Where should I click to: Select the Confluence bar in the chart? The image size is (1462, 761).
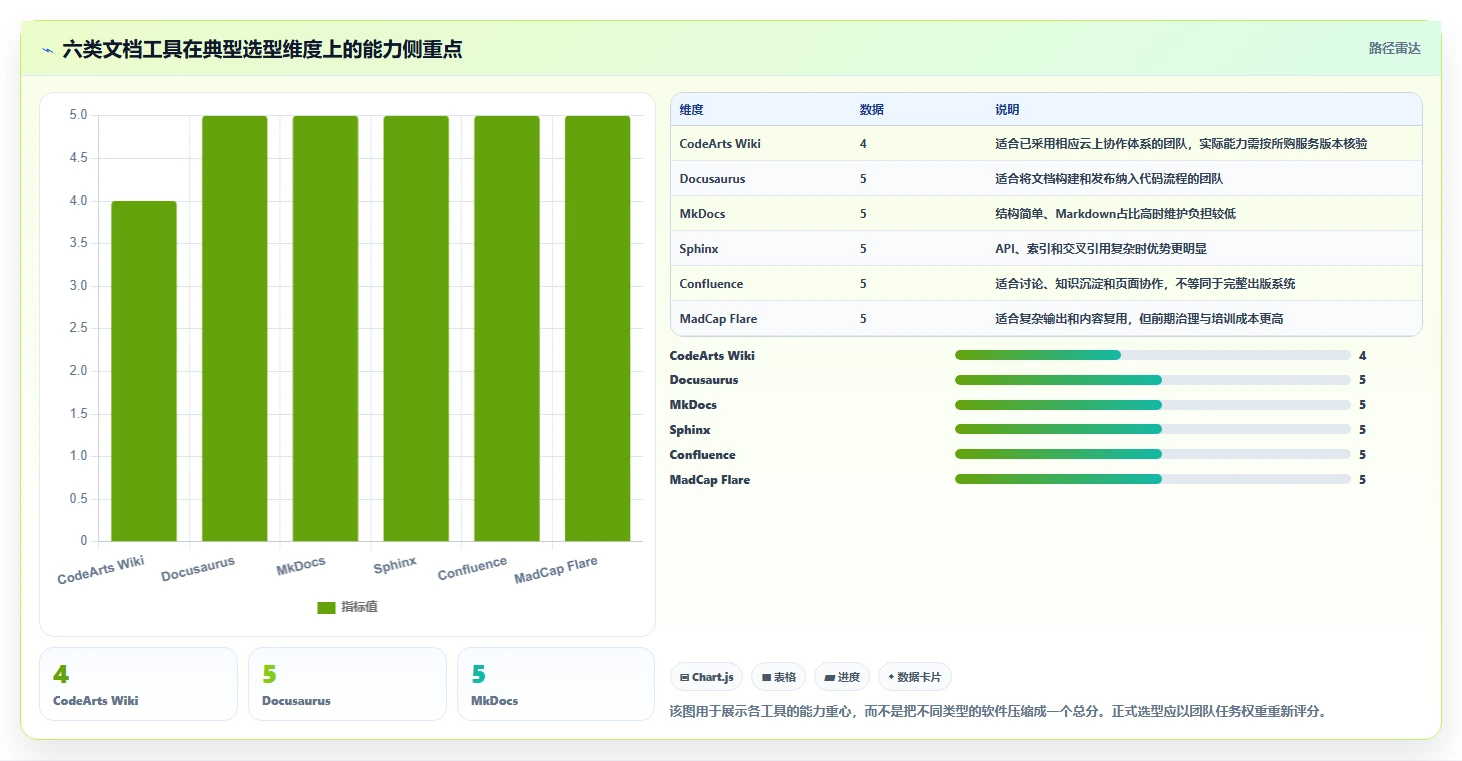point(507,329)
